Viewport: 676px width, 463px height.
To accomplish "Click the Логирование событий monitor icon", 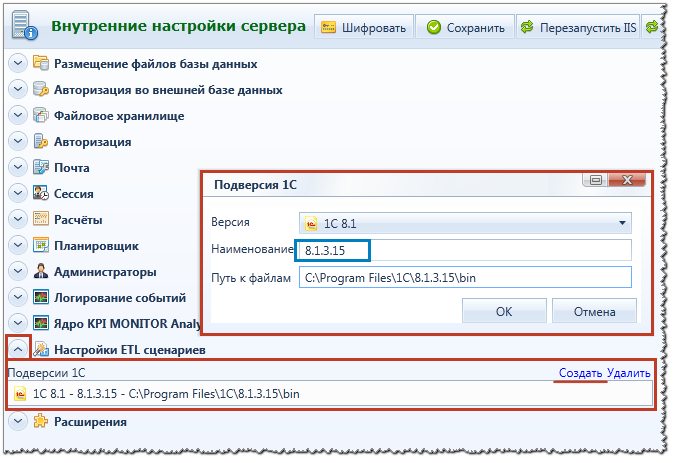I will [41, 297].
